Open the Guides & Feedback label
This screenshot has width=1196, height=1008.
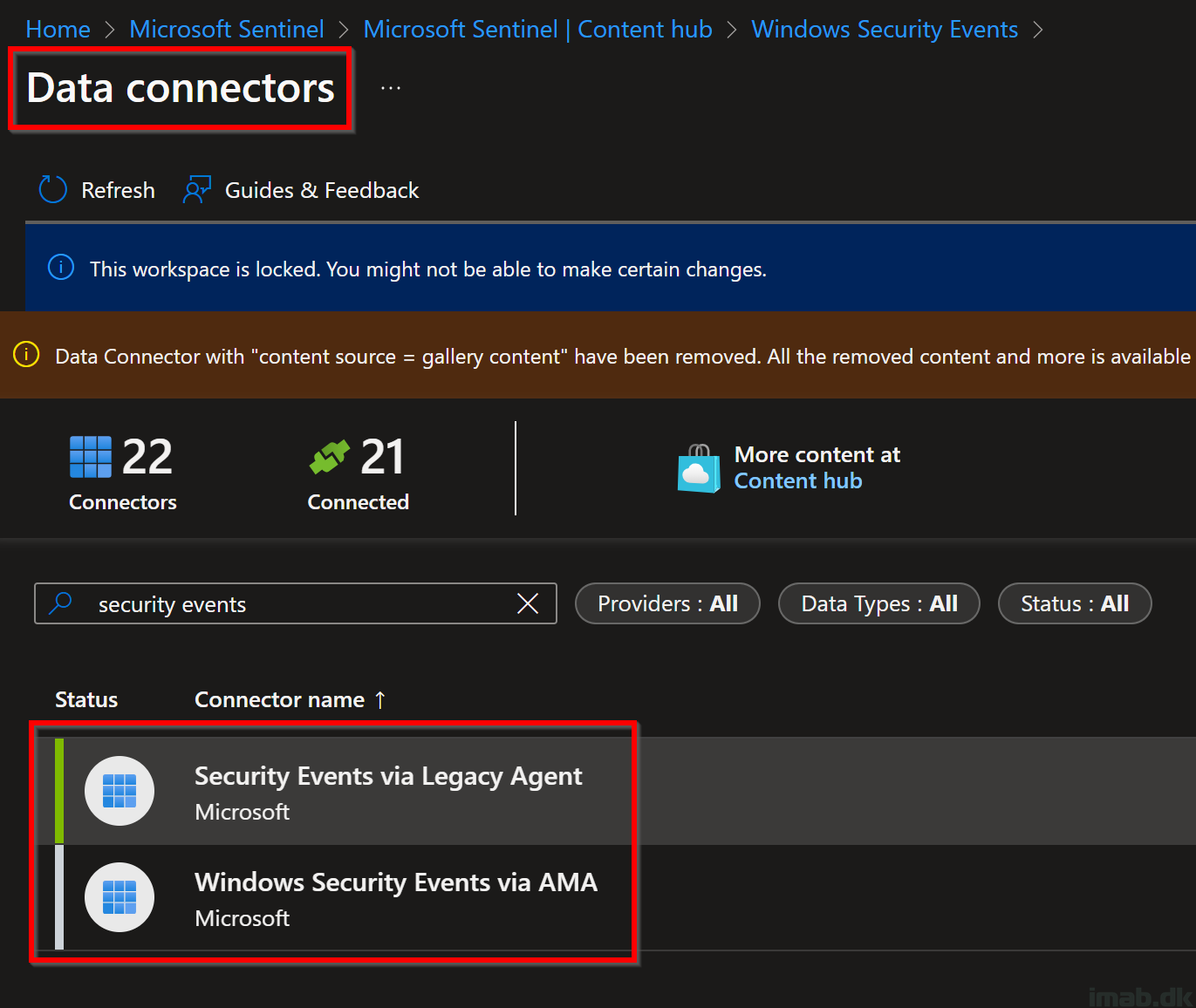(322, 190)
